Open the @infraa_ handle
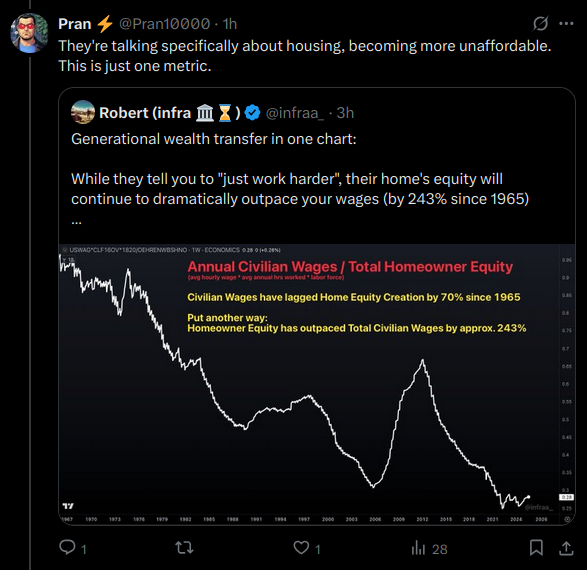Viewport: 587px width, 570px height. point(295,113)
